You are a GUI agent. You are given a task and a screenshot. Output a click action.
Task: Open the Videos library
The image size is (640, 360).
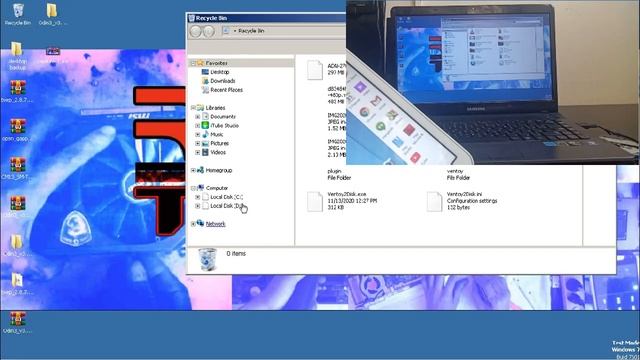coord(218,153)
